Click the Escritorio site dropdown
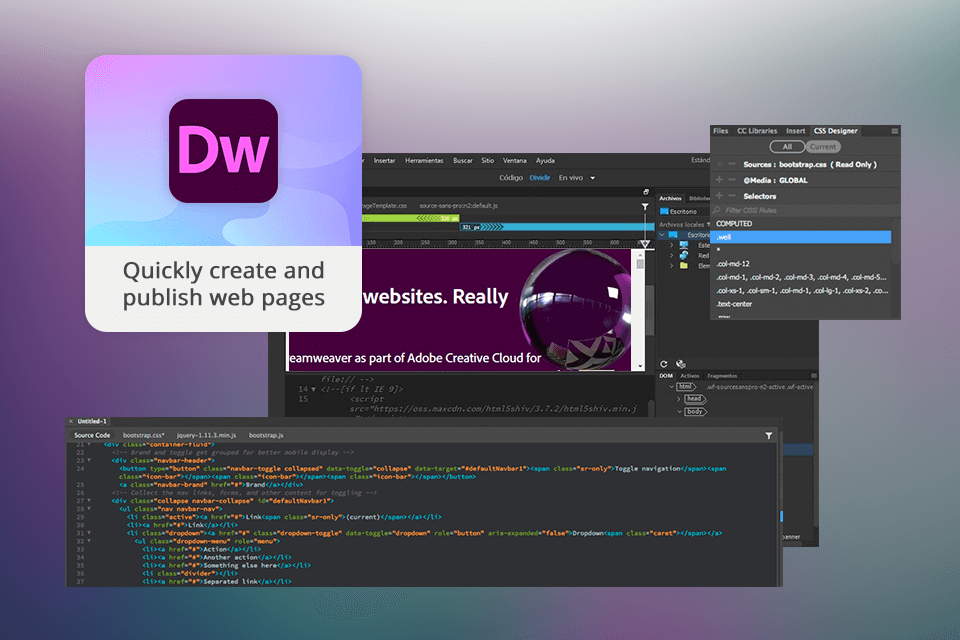The image size is (960, 640). tap(682, 211)
